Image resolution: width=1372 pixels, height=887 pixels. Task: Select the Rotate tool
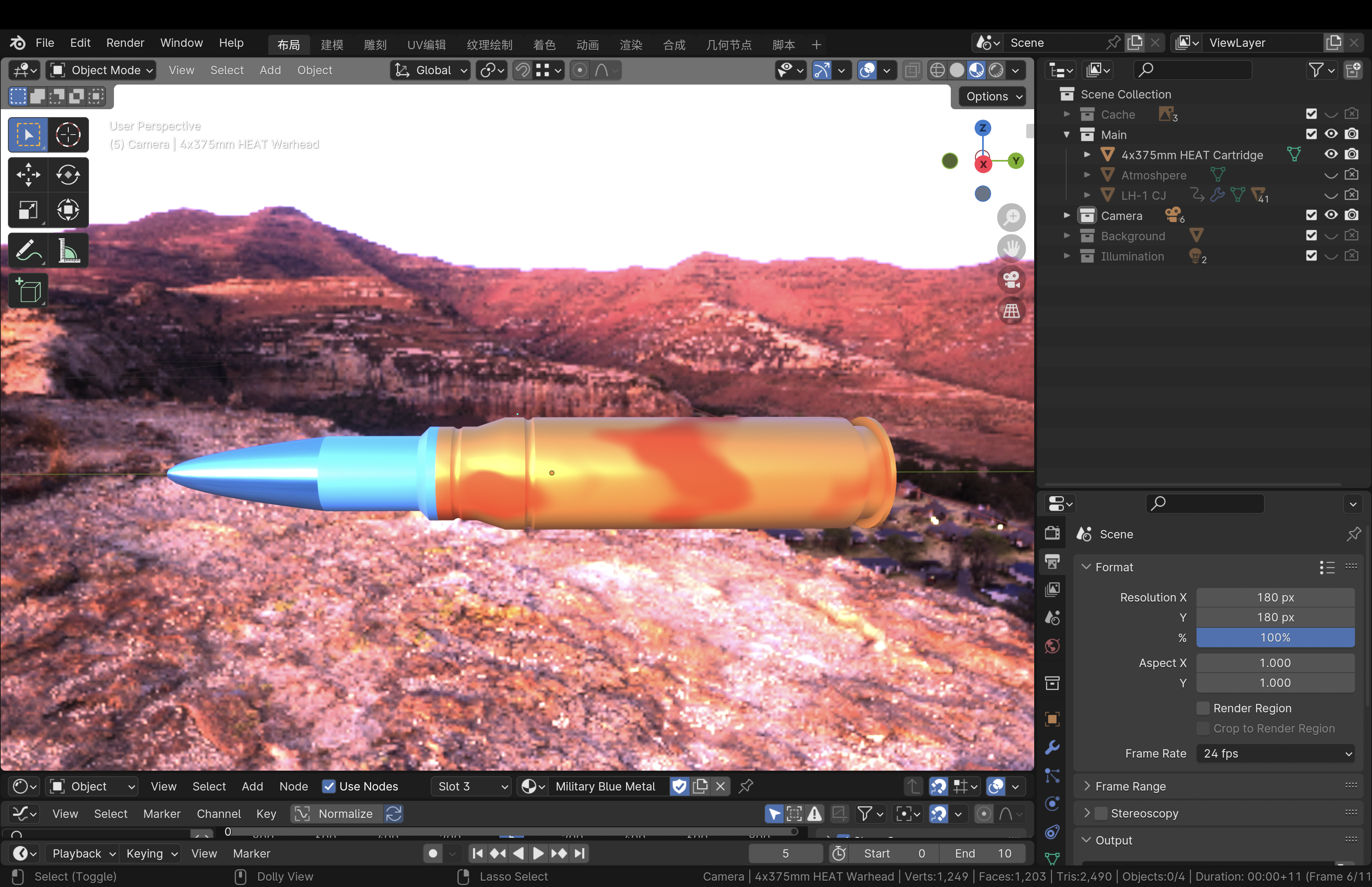click(68, 175)
